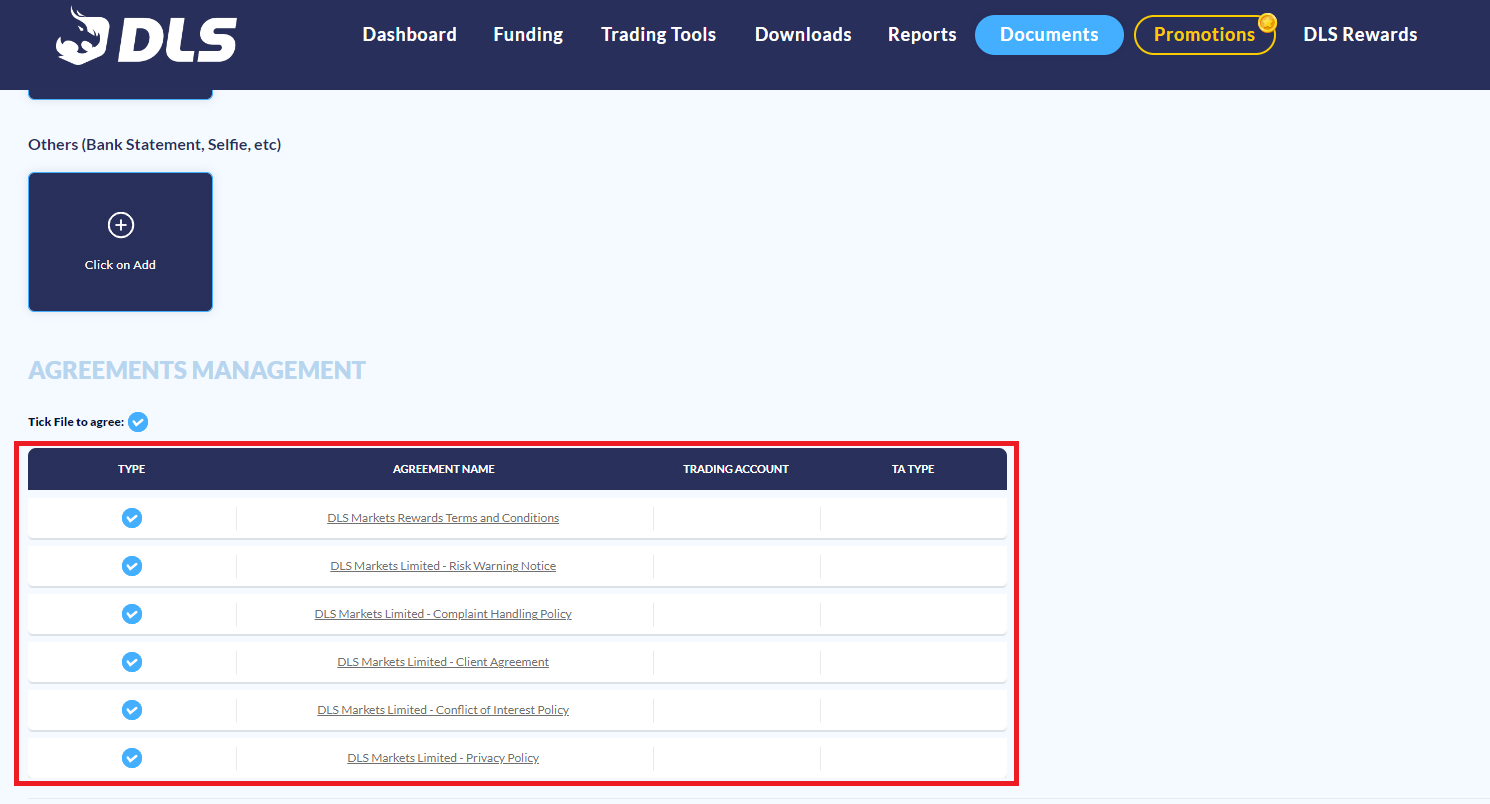Click the Promotions button
The image size is (1490, 804).
point(1204,35)
